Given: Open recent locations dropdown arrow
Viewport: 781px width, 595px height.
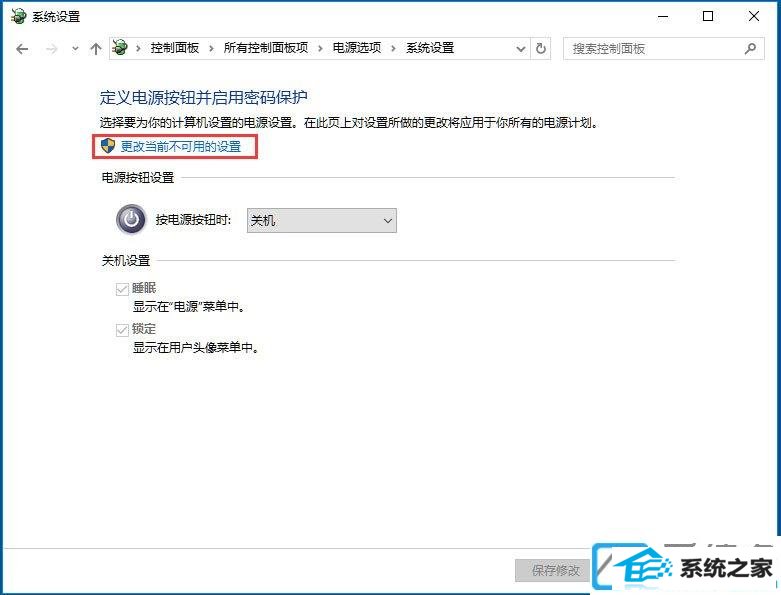Looking at the screenshot, I should (x=75, y=49).
